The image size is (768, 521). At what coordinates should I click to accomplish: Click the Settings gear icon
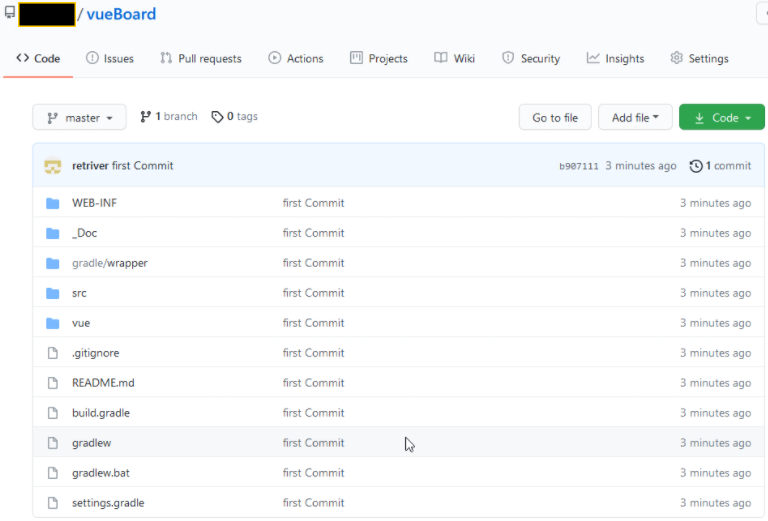pyautogui.click(x=676, y=58)
